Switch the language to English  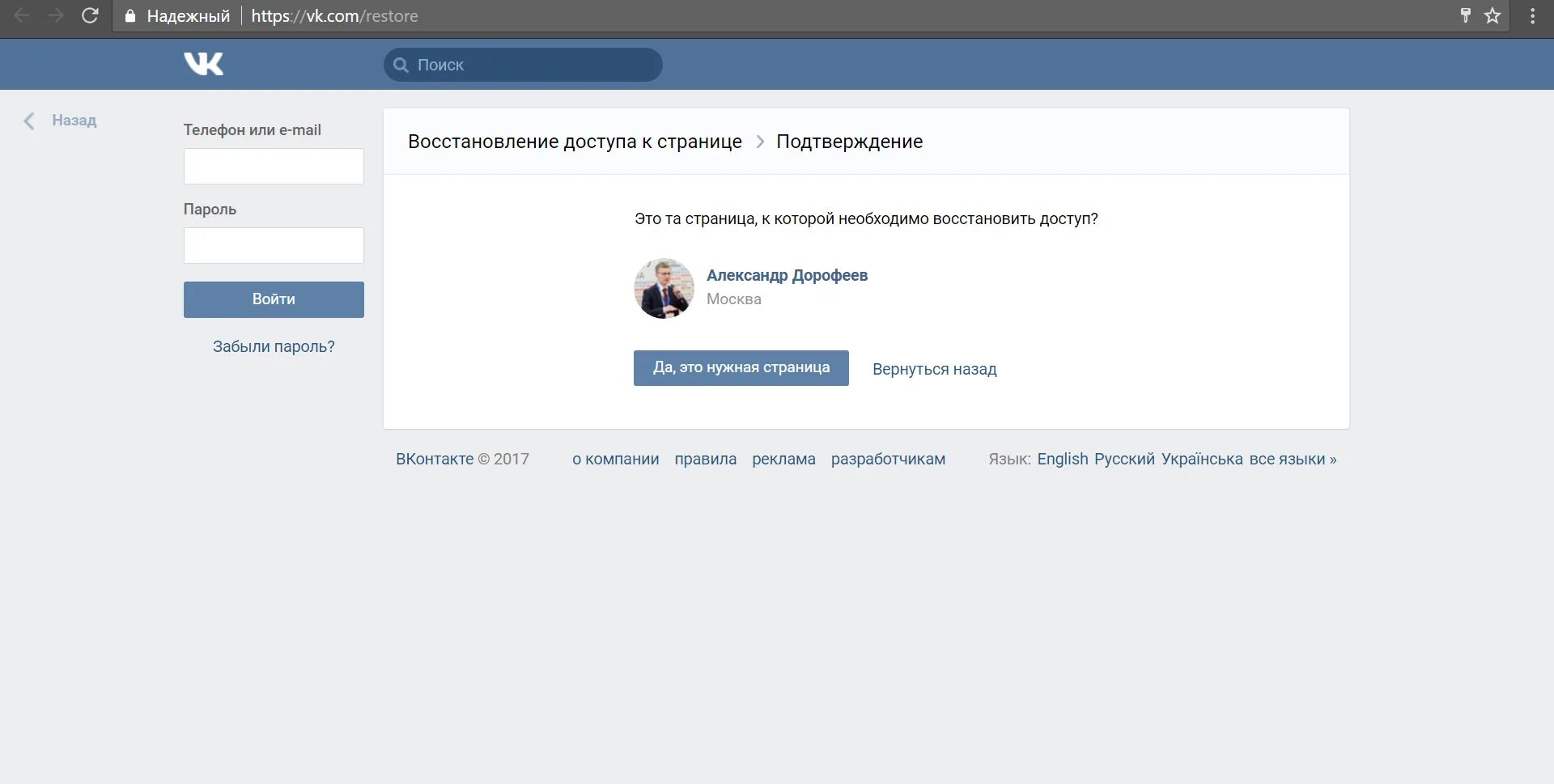(1062, 459)
